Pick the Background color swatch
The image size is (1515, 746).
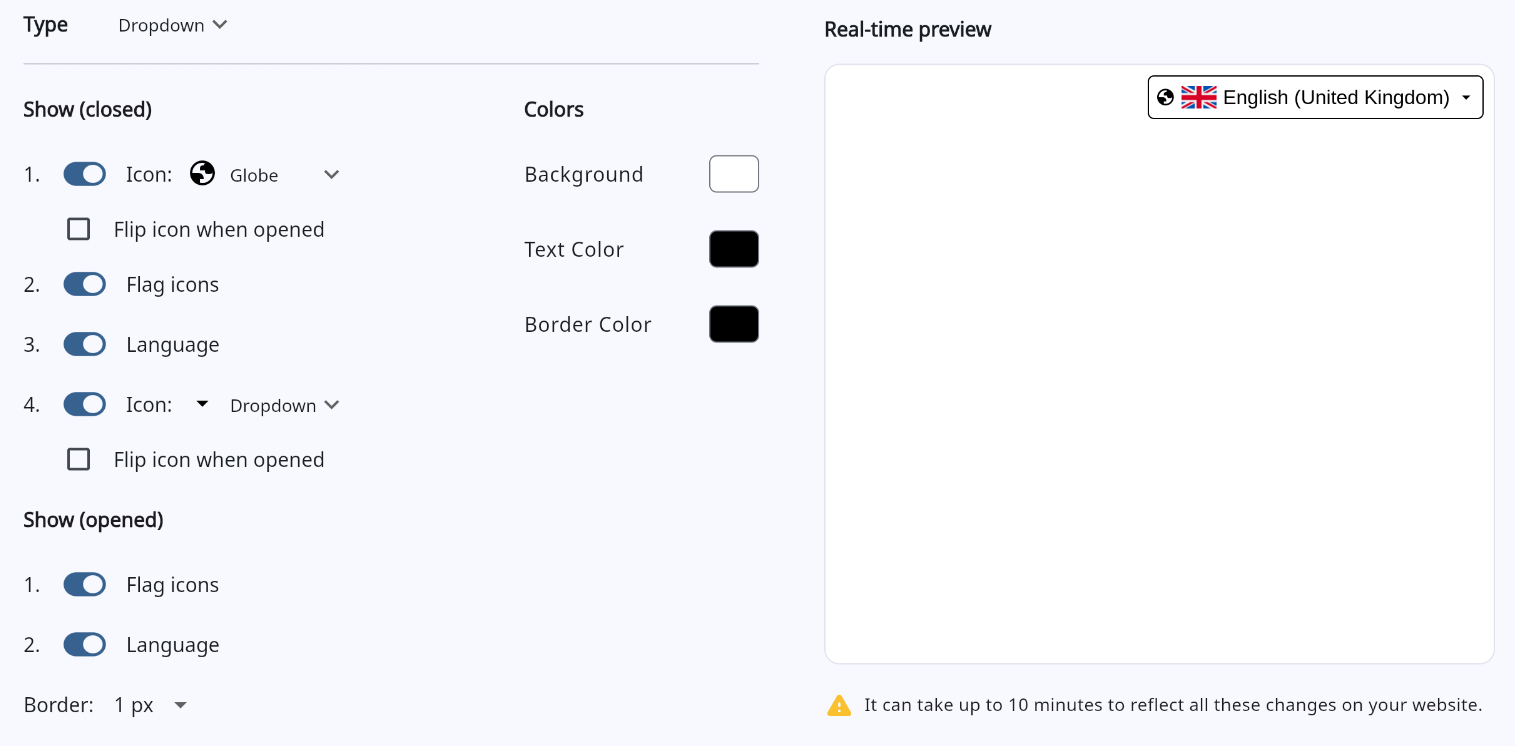click(x=734, y=174)
